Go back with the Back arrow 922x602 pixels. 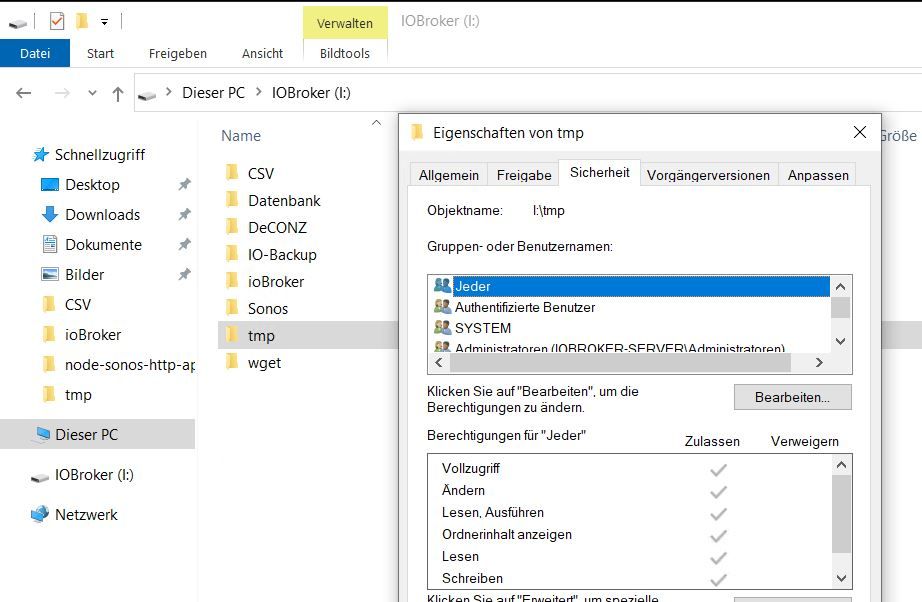coord(24,93)
